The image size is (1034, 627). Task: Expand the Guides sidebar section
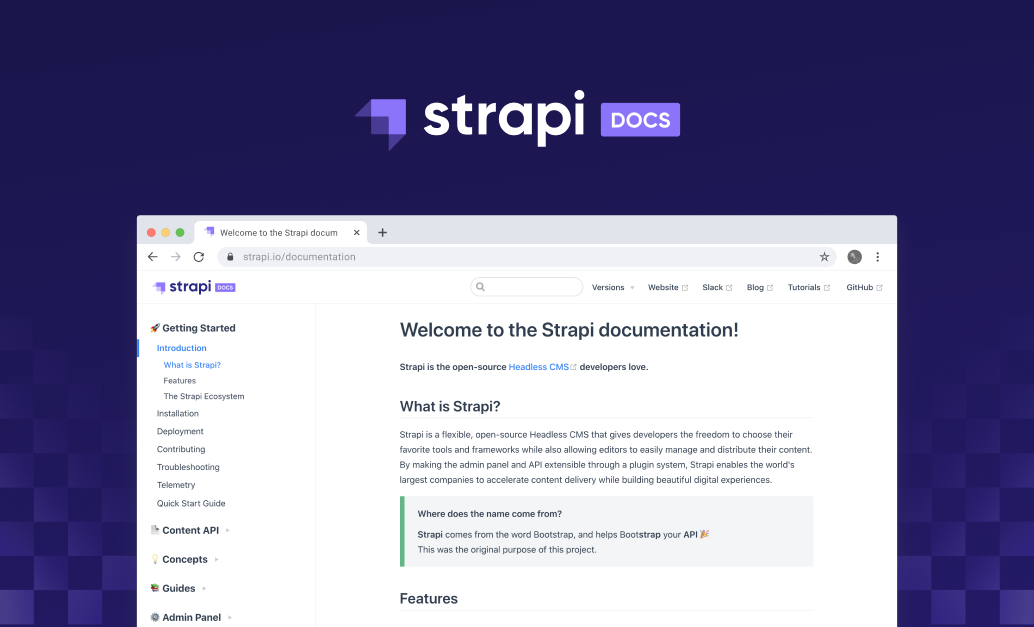179,589
